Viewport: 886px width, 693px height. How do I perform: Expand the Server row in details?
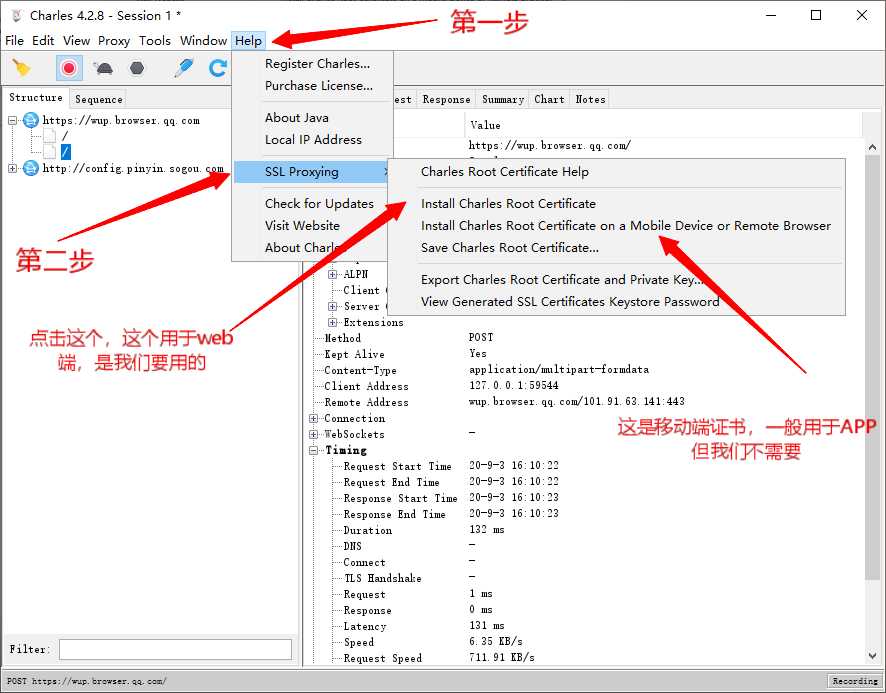(x=332, y=306)
